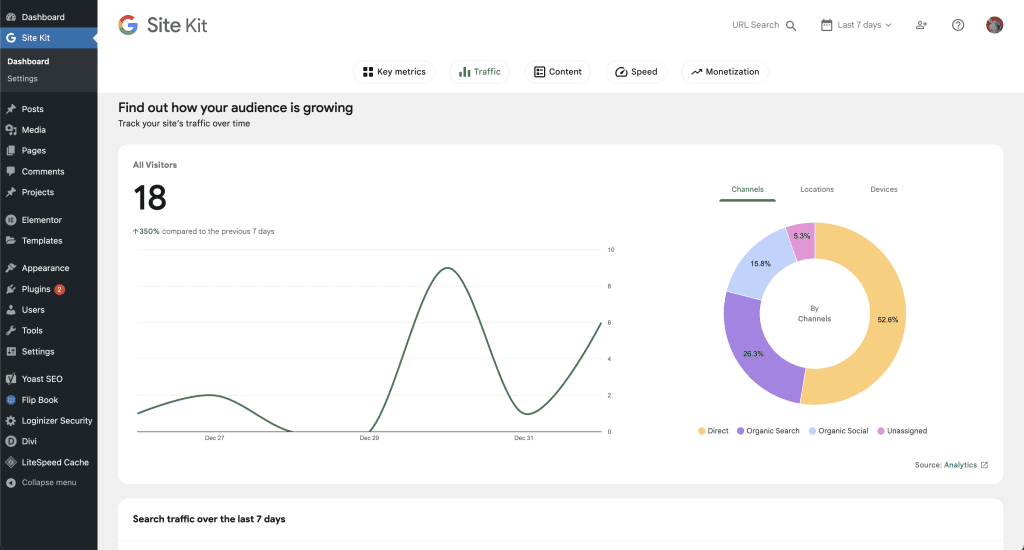1024x550 pixels.
Task: Click the Appearance brush icon
Action: tap(11, 268)
